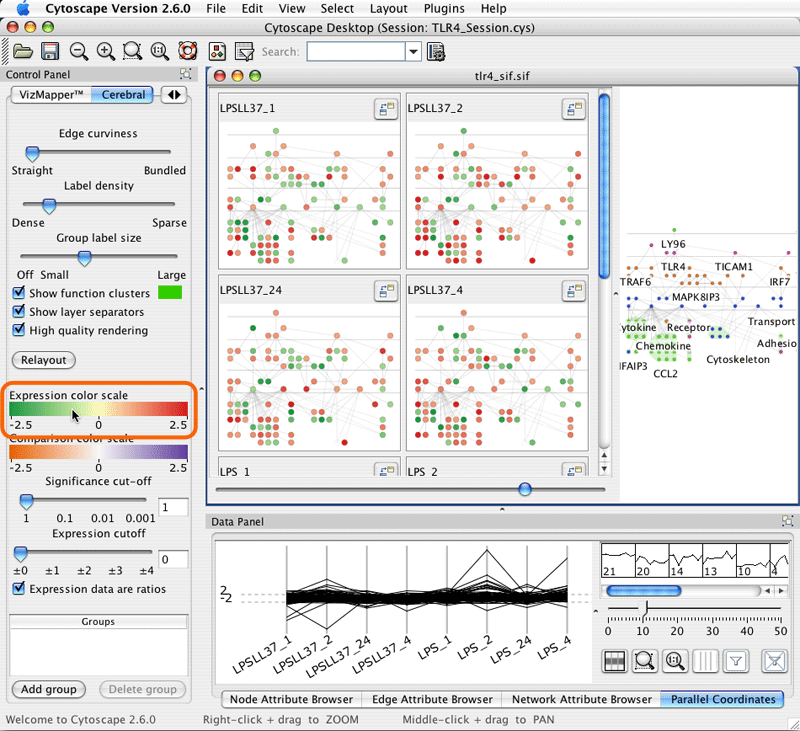The height and width of the screenshot is (731, 800).
Task: Click right arrow of thumbnail strip scrollbar
Action: click(781, 591)
